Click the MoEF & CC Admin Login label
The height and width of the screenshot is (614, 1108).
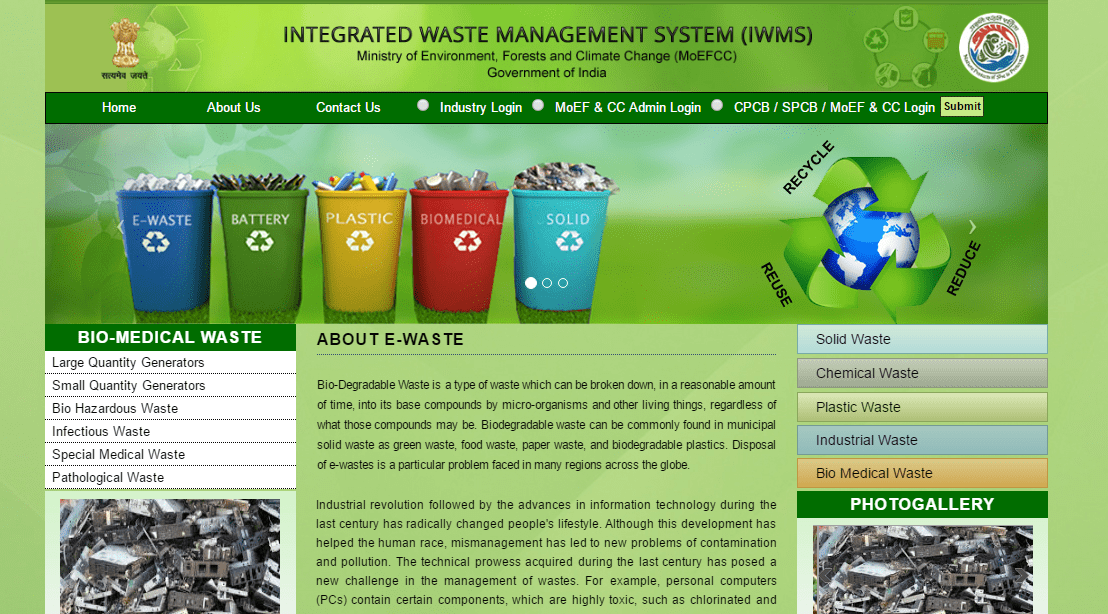(627, 107)
